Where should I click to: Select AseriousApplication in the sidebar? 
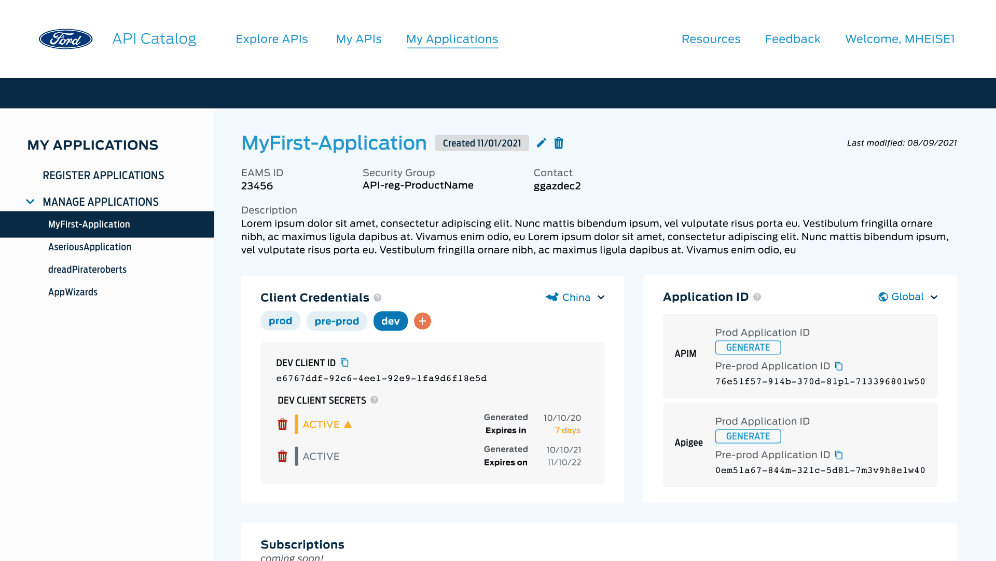[90, 247]
